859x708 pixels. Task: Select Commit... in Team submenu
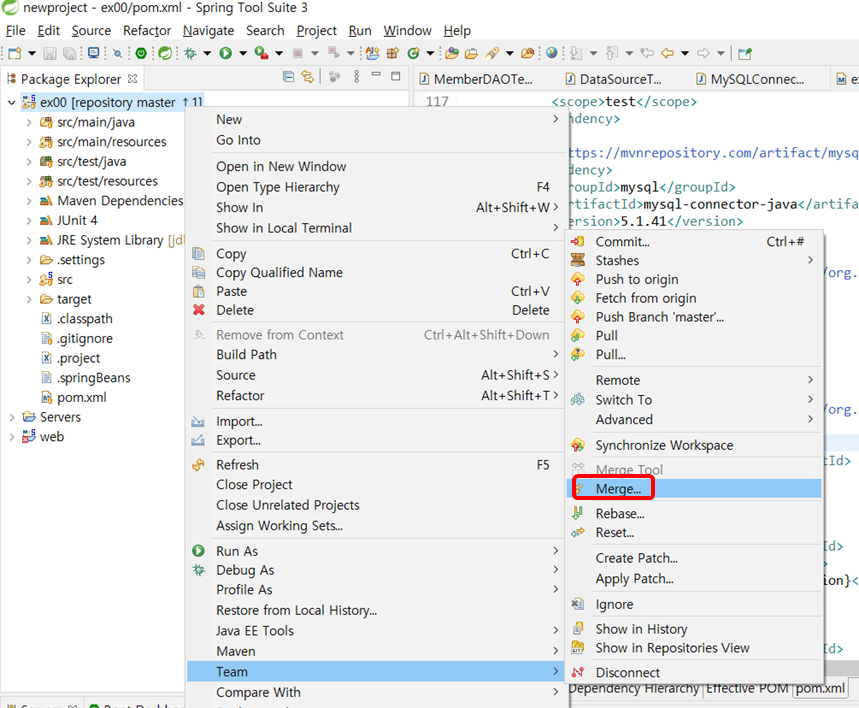[x=694, y=242]
